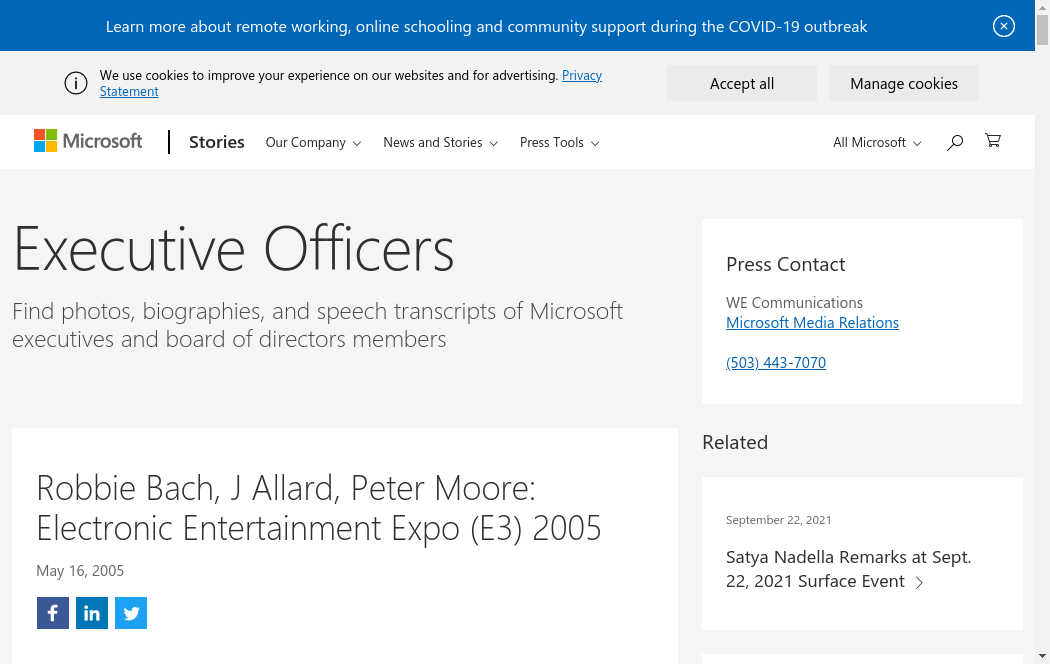Open the Microsoft Media Relations link
Screen dimensions: 1050x664
click(x=812, y=323)
